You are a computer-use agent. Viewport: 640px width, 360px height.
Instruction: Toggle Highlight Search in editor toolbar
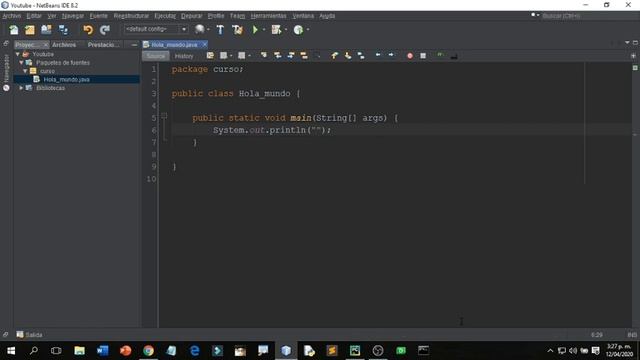(x=304, y=56)
